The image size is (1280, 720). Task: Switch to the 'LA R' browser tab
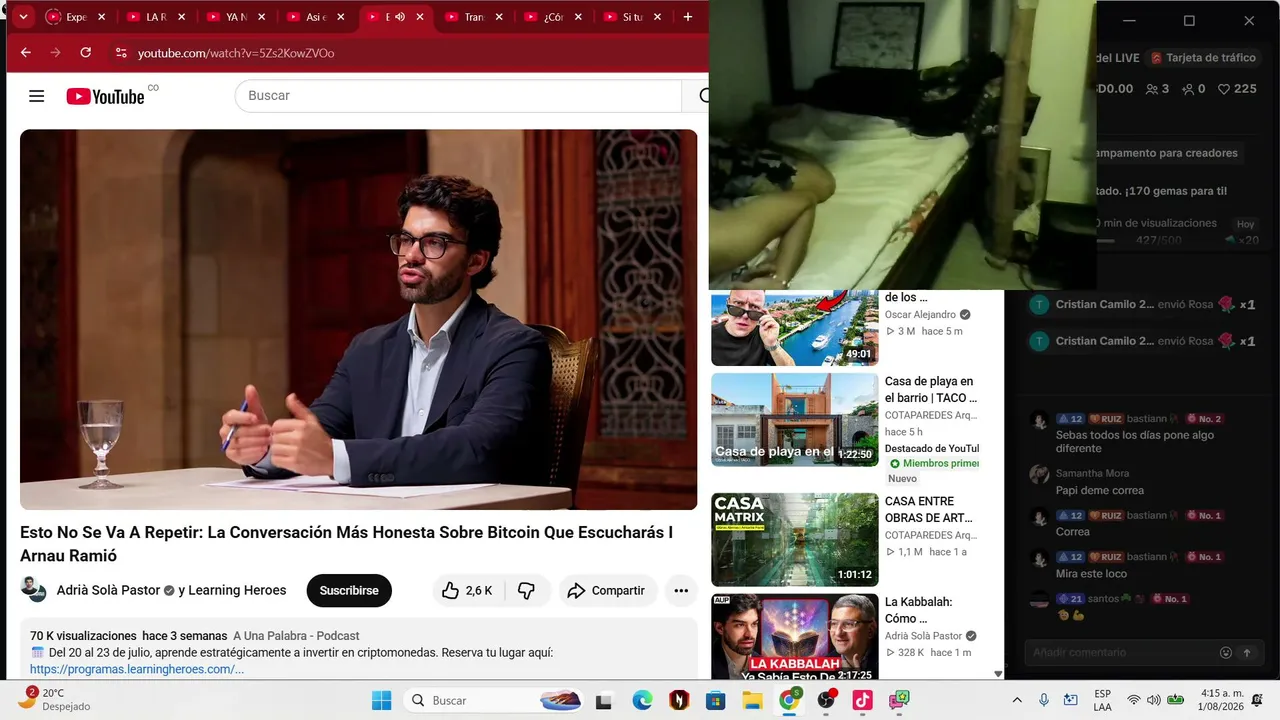click(155, 17)
